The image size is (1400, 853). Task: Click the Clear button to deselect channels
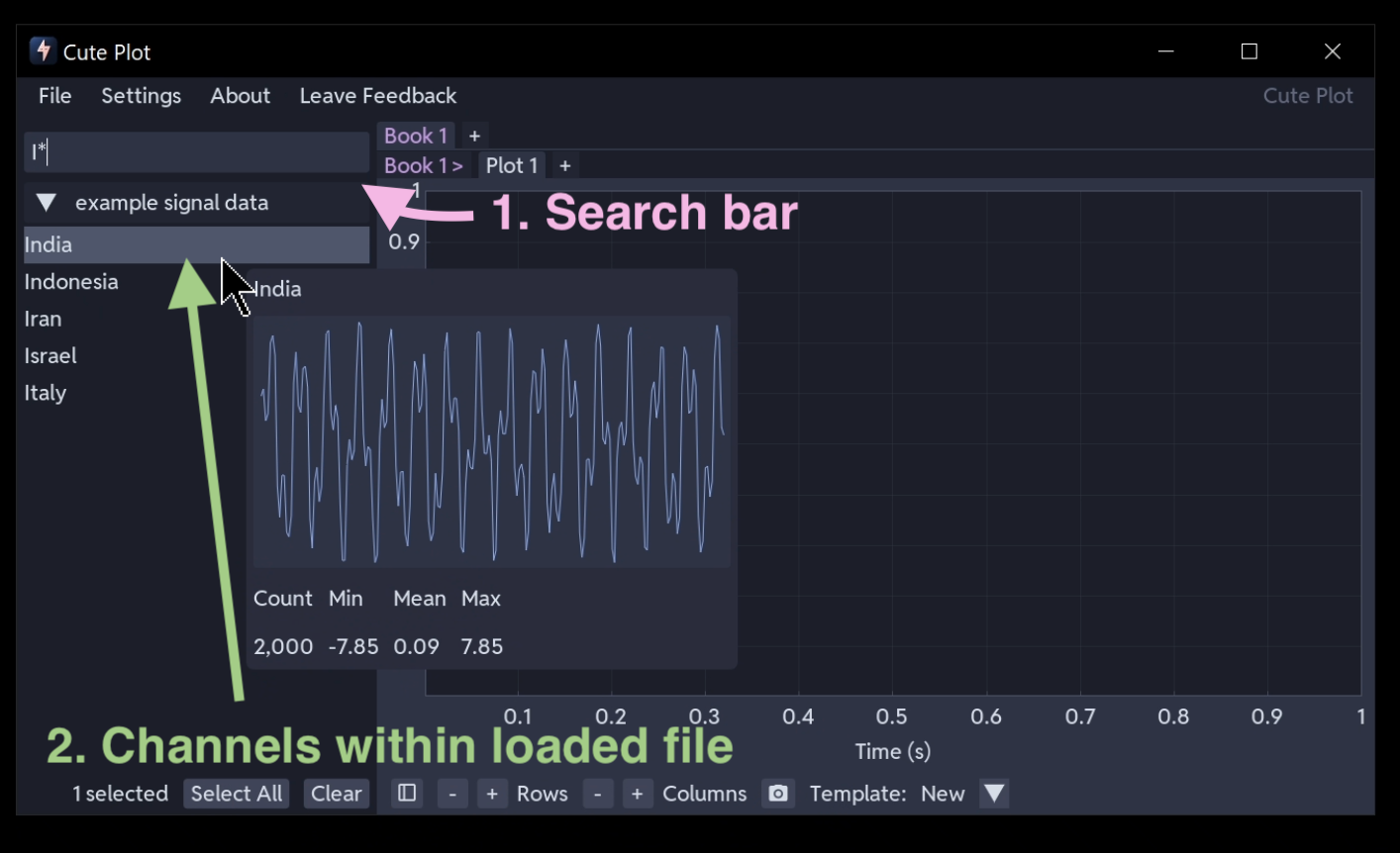[336, 793]
